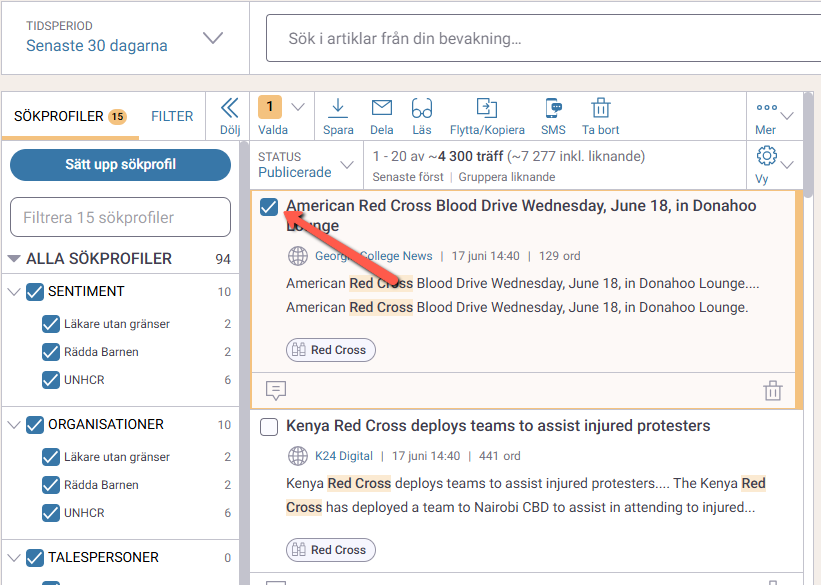Open the K24 Digital source link
The image size is (821, 585).
[343, 456]
